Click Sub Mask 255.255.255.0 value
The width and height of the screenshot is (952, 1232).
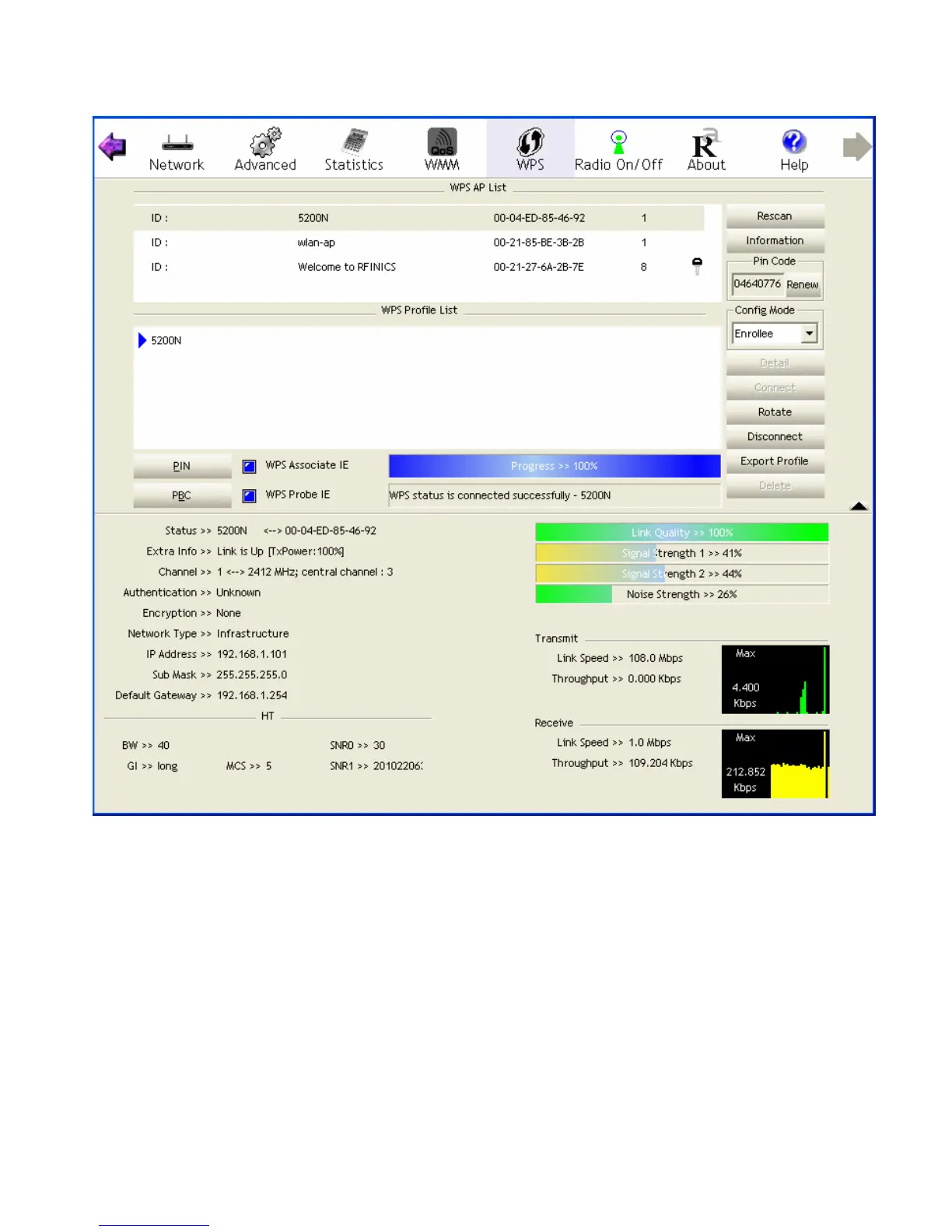252,675
